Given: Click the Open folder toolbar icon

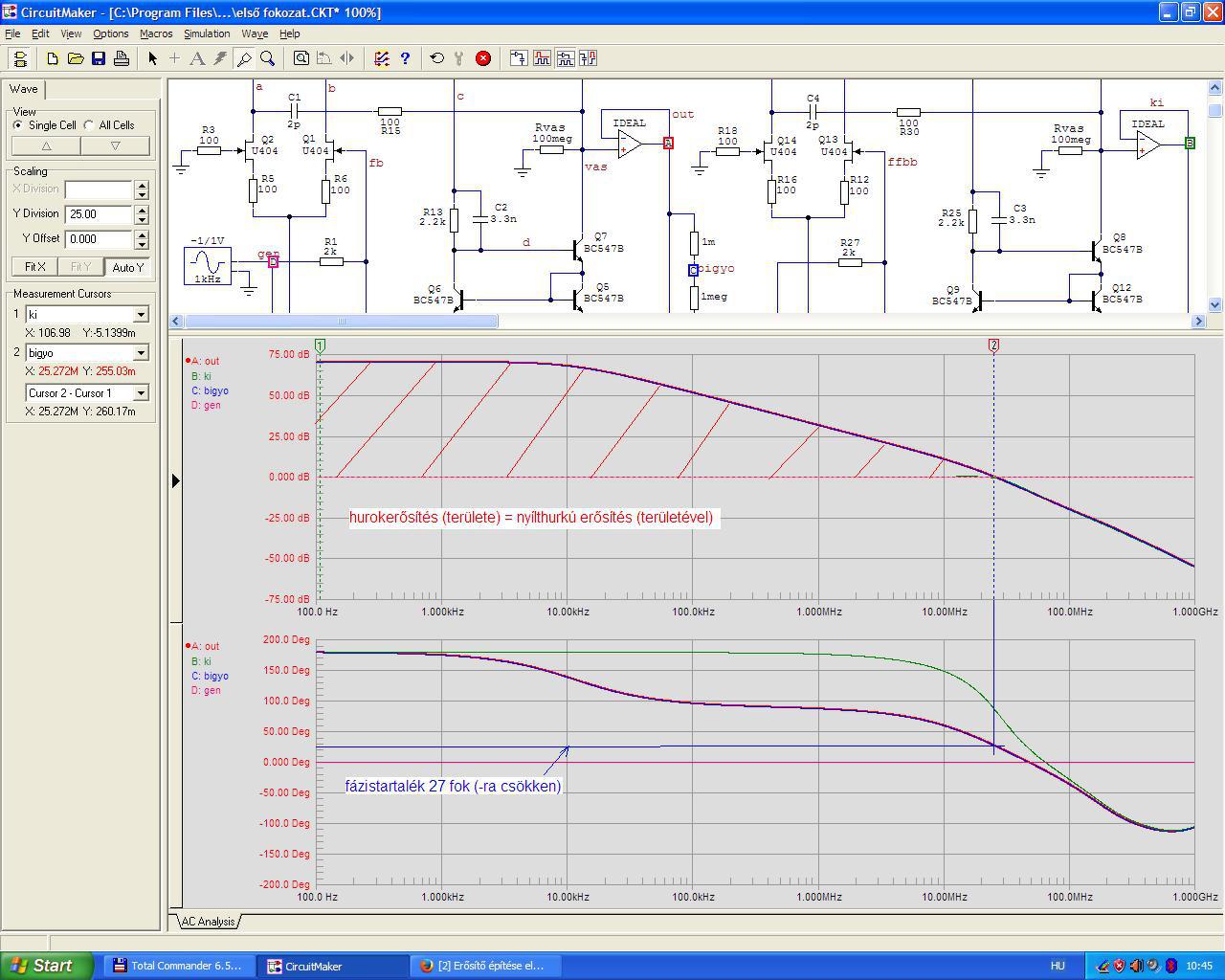Looking at the screenshot, I should point(76,58).
